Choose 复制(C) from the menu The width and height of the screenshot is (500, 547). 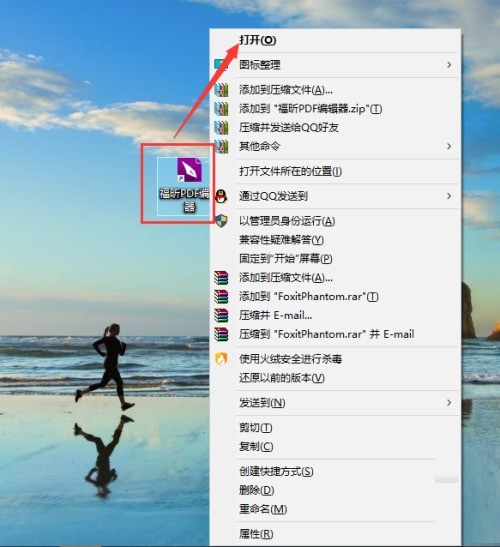[256, 447]
